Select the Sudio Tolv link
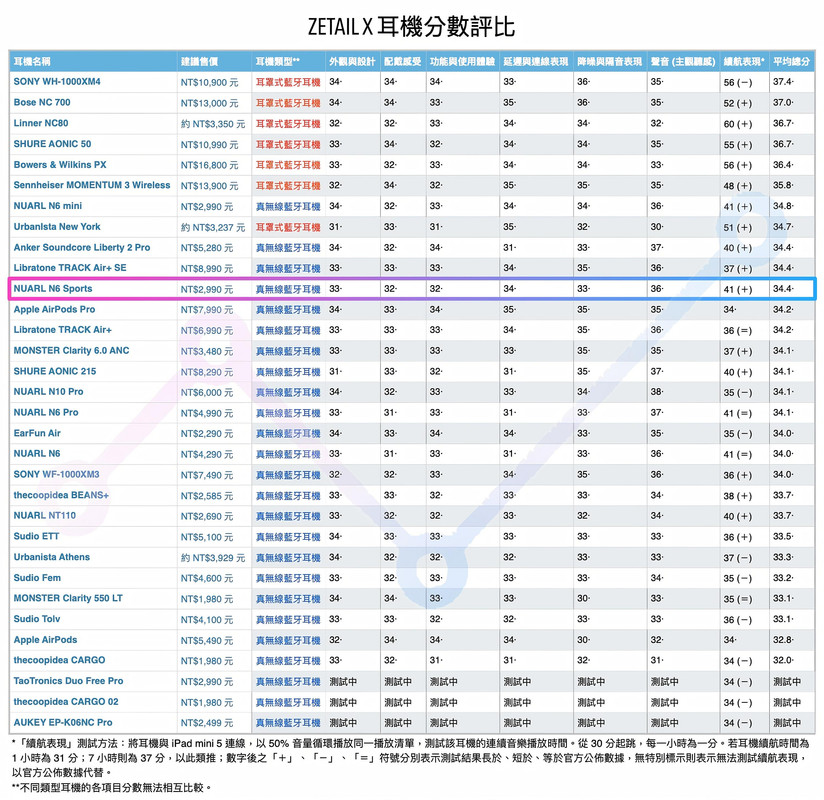Viewport: 824px width, 800px height. pyautogui.click(x=37, y=619)
